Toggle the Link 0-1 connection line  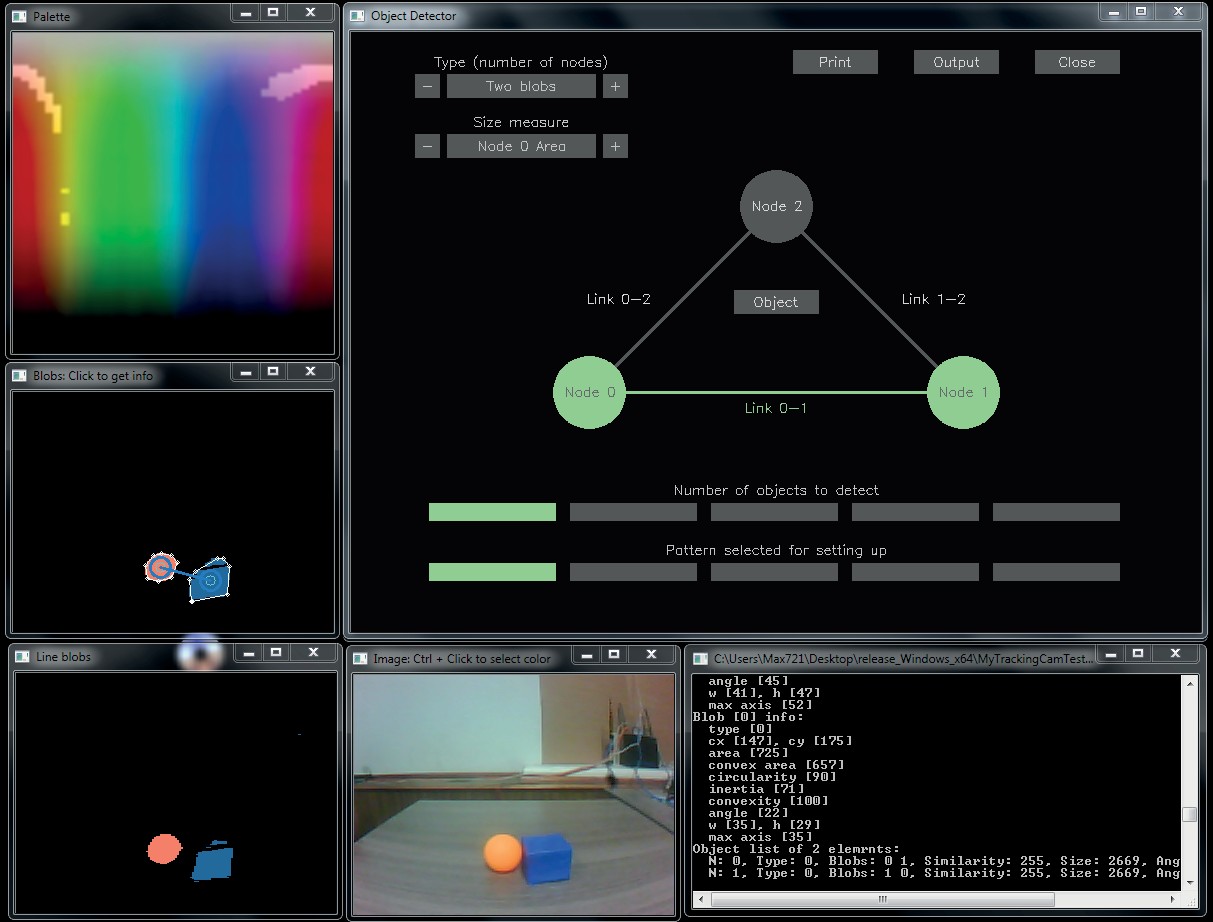(x=700, y=393)
